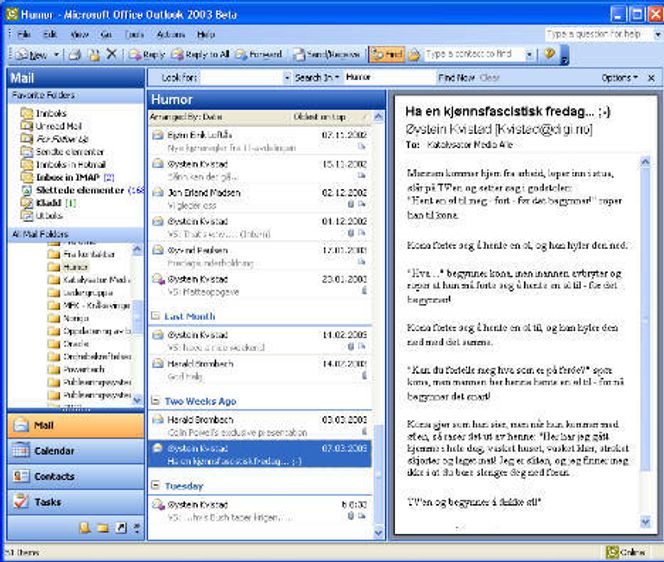The width and height of the screenshot is (664, 562).
Task: Open the View menu
Action: [x=79, y=34]
